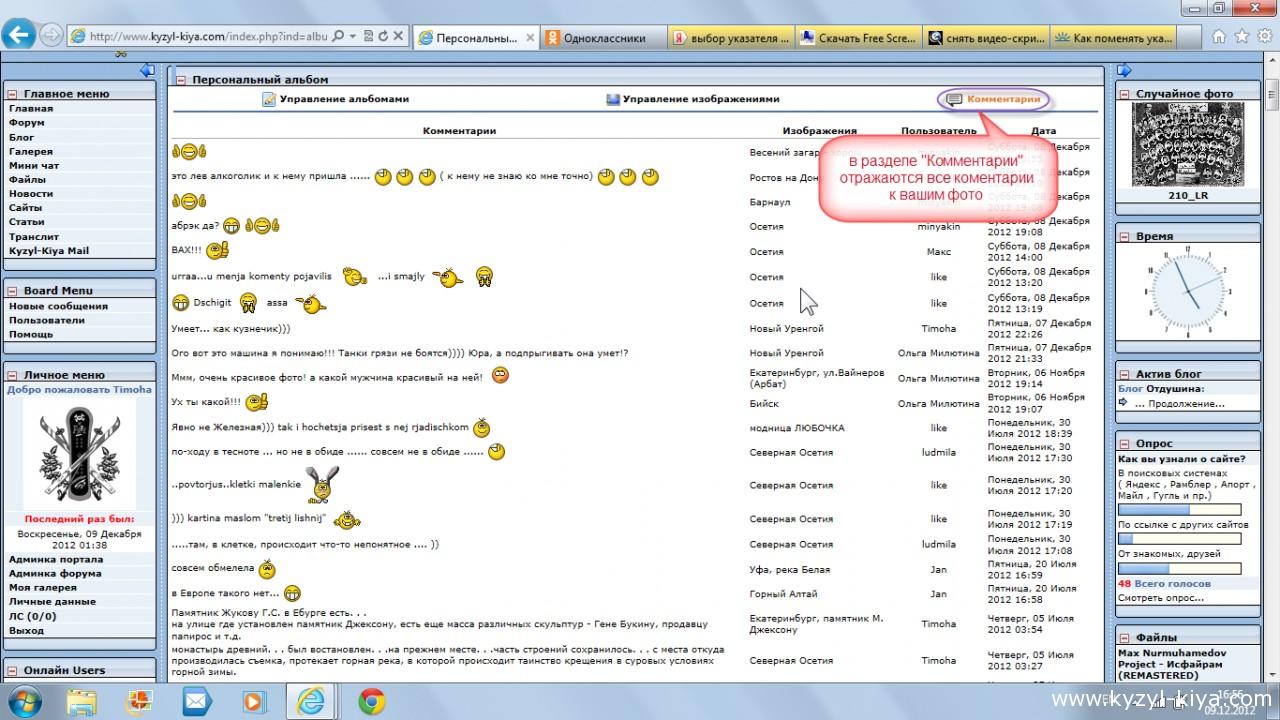
Task: Go to Kyzyl-Kiya Mail
Action: click(49, 251)
